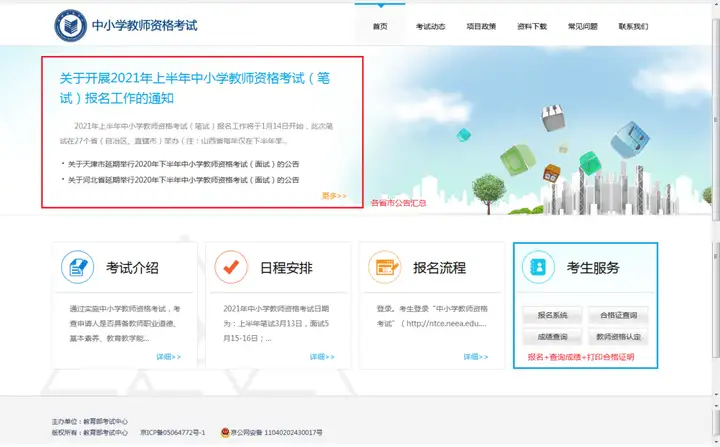Click the 报名系统 button
This screenshot has height=447, width=720.
552,315
